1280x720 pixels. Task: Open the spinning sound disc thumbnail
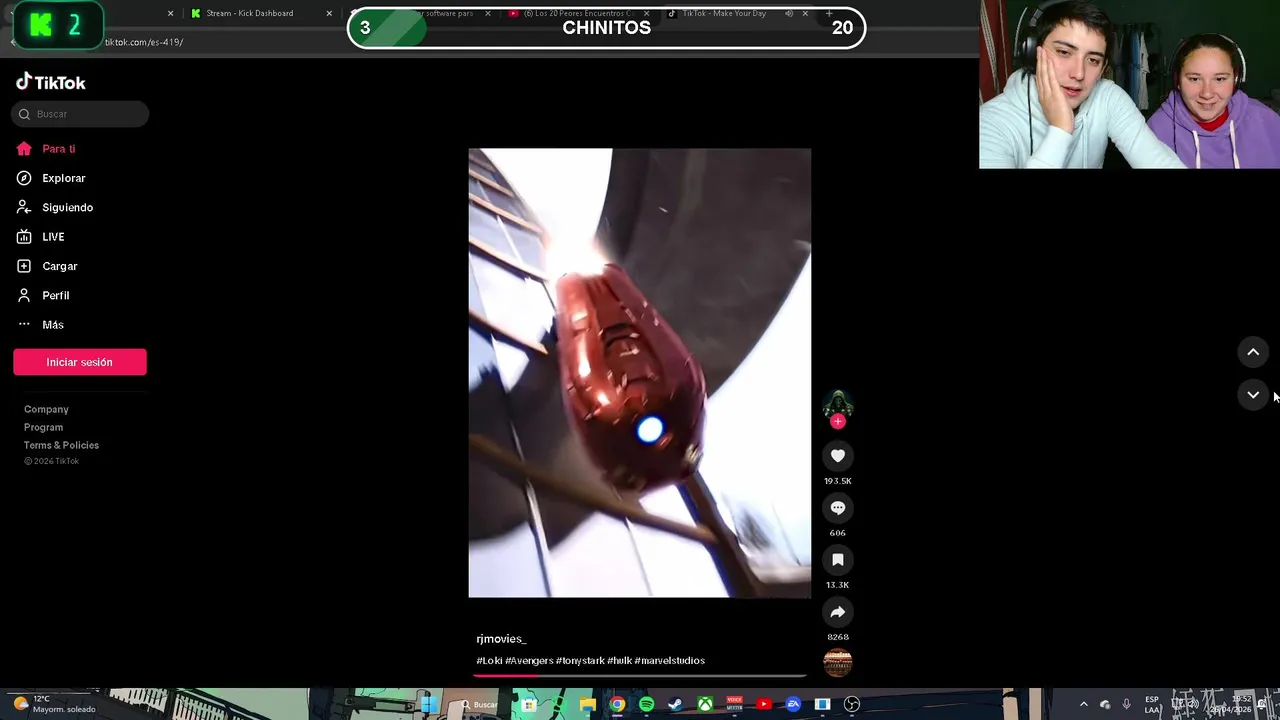click(838, 662)
